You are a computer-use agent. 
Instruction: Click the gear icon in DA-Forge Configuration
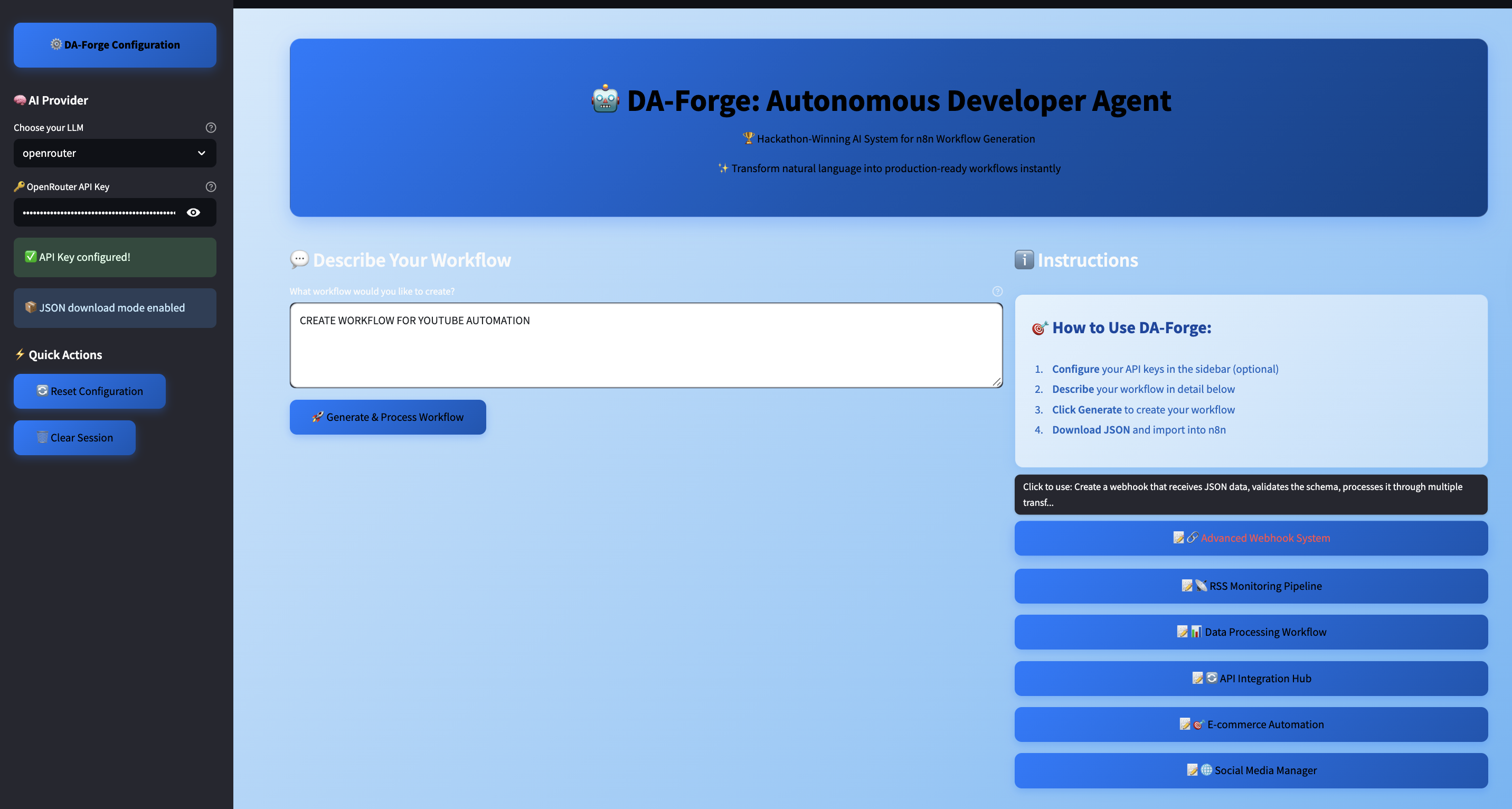pyautogui.click(x=56, y=44)
